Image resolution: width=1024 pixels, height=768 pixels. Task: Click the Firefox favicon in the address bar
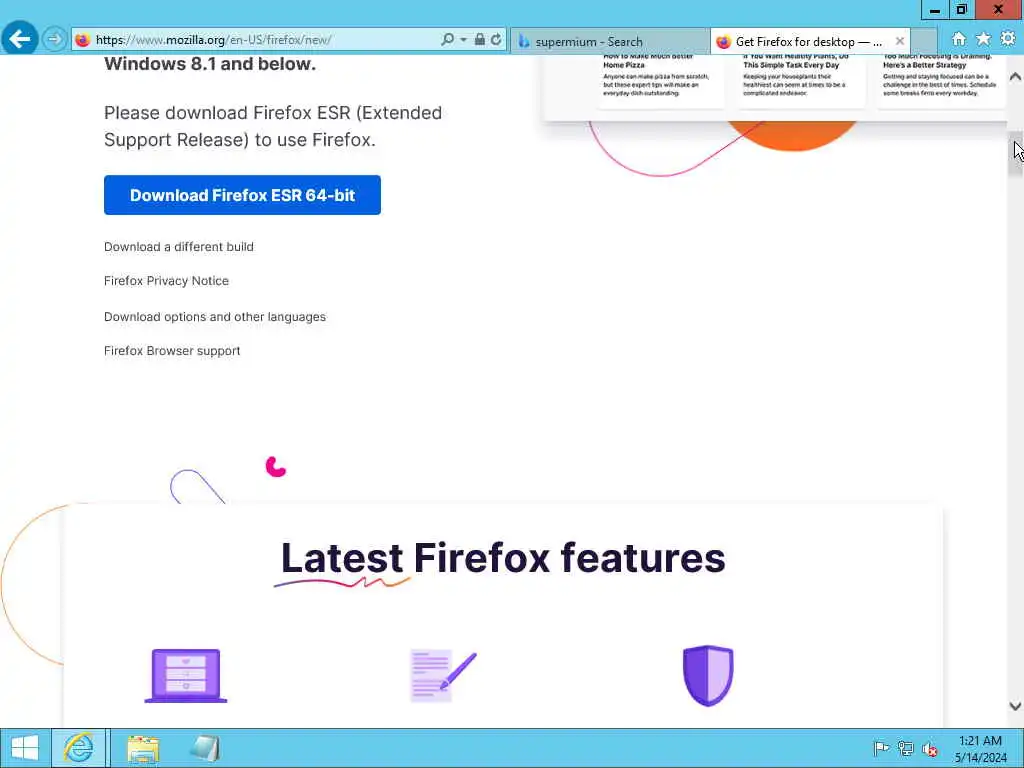pos(82,40)
